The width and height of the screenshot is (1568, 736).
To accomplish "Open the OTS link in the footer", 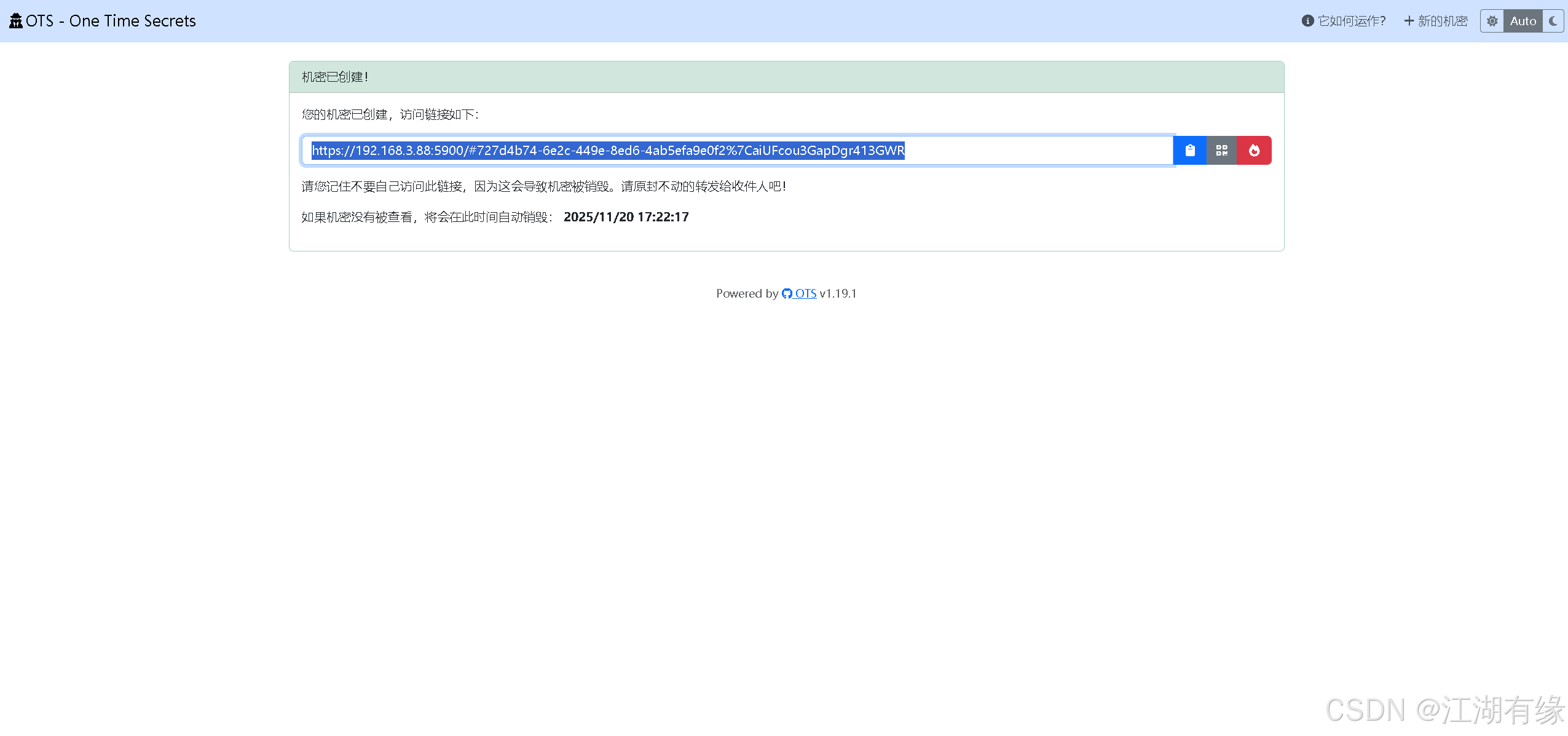I will click(x=805, y=294).
